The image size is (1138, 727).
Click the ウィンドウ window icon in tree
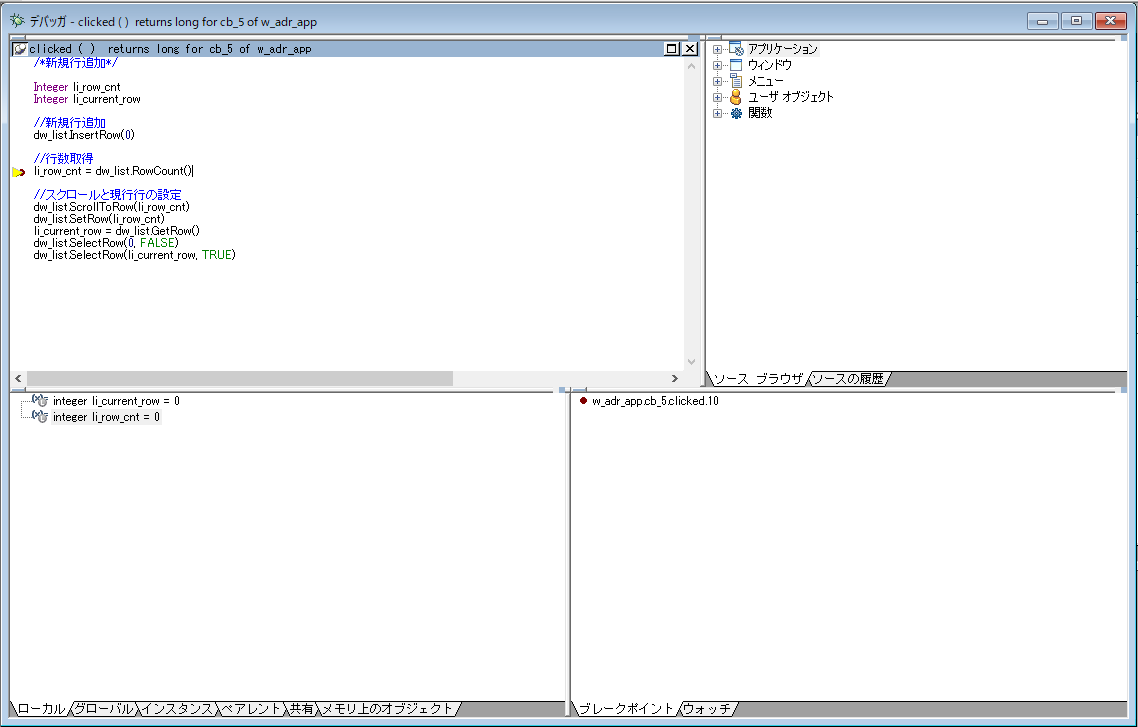736,65
